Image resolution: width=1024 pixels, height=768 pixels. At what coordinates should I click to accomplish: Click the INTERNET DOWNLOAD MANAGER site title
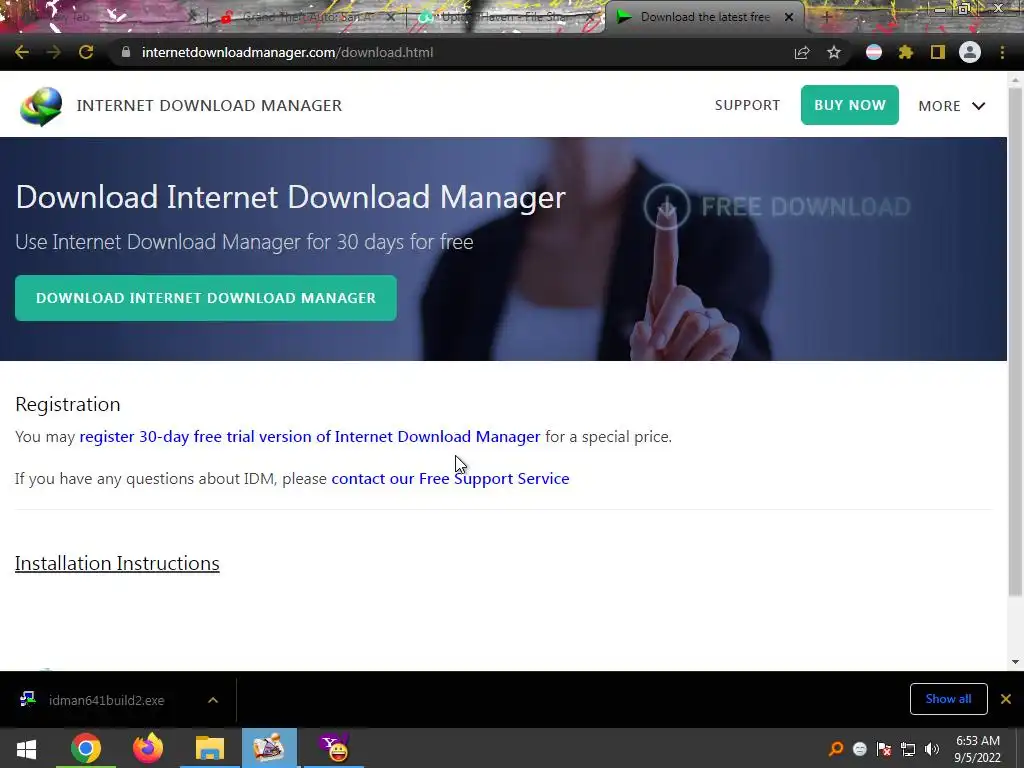point(209,106)
